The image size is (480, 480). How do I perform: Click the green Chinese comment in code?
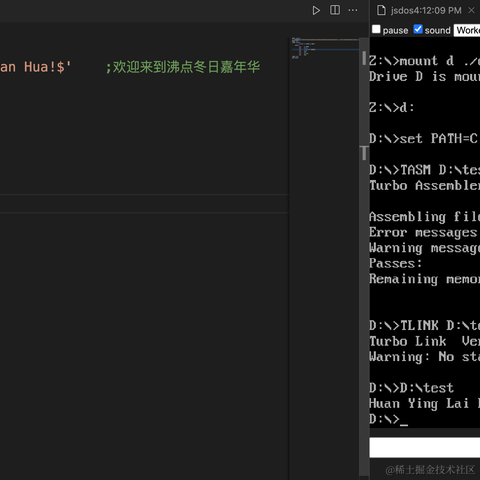point(183,67)
